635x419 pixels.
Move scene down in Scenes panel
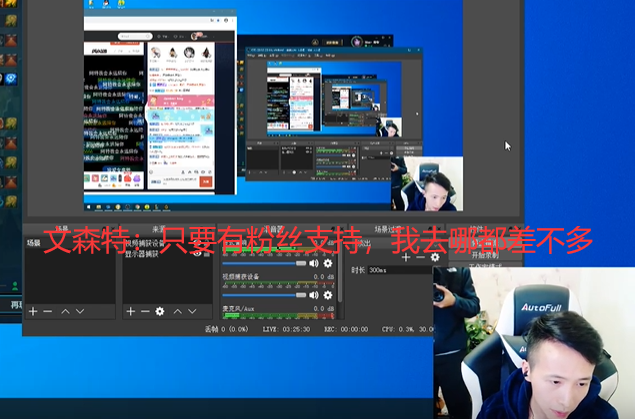pyautogui.click(x=80, y=311)
